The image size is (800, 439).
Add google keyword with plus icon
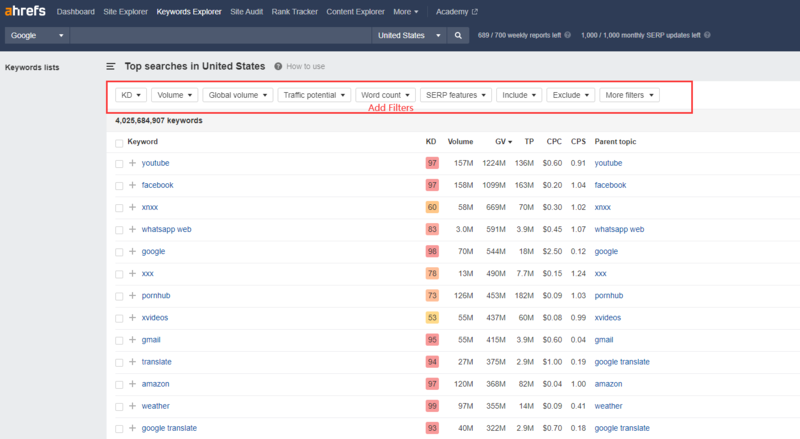pyautogui.click(x=133, y=251)
